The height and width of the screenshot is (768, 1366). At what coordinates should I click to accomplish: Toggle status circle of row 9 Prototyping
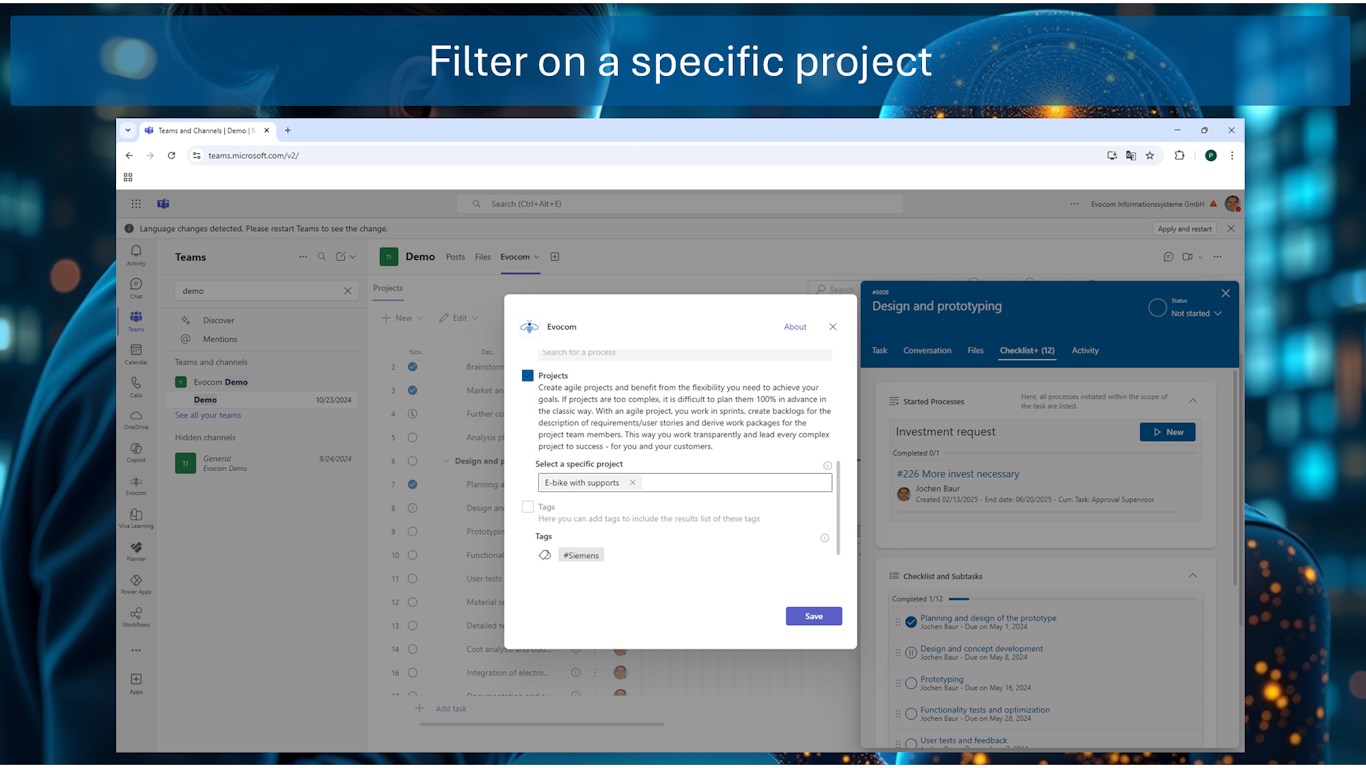pos(412,532)
